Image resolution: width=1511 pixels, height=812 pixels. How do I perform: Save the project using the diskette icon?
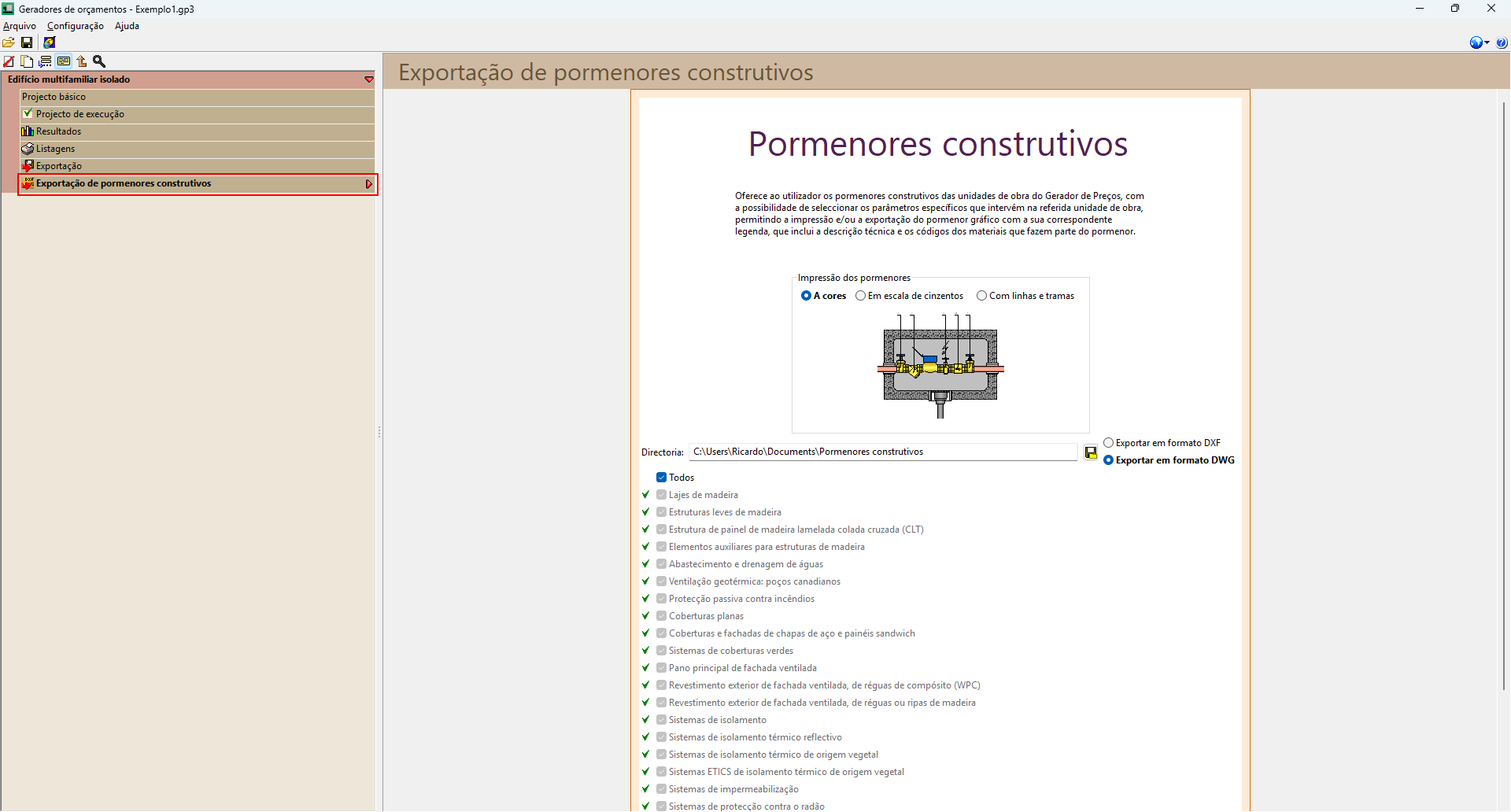pos(27,42)
